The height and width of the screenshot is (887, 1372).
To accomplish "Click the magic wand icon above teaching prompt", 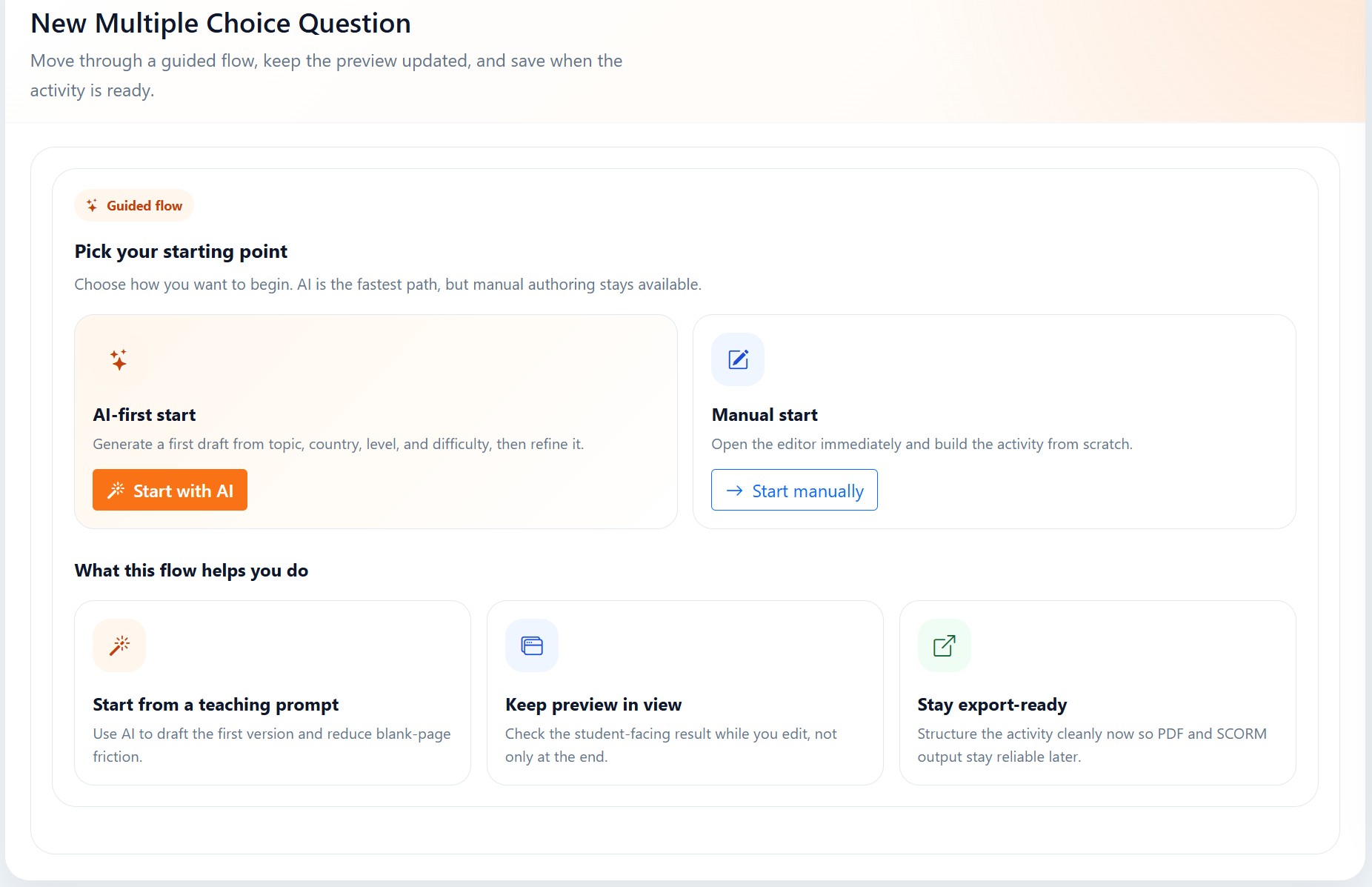I will [119, 645].
